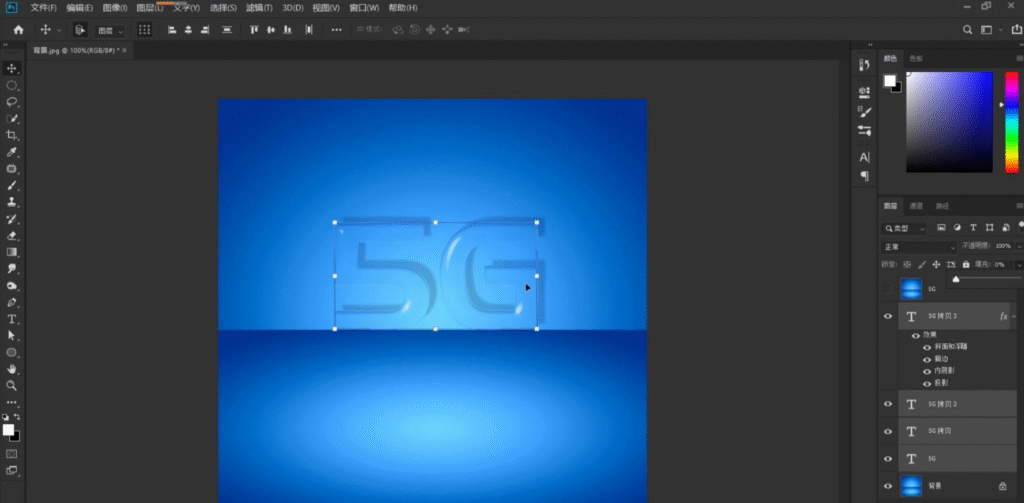Open the 文件(F) menu
Screen dimensions: 1024x503
pyautogui.click(x=44, y=8)
